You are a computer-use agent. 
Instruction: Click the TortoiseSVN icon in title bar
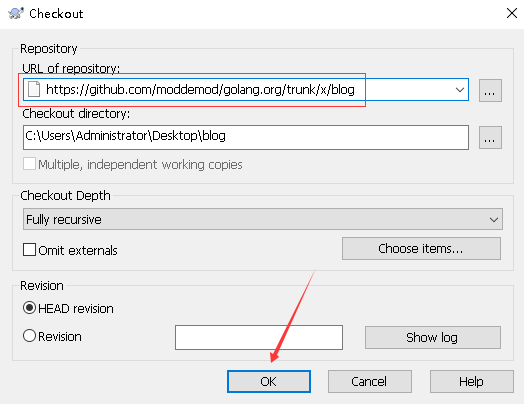tap(16, 14)
